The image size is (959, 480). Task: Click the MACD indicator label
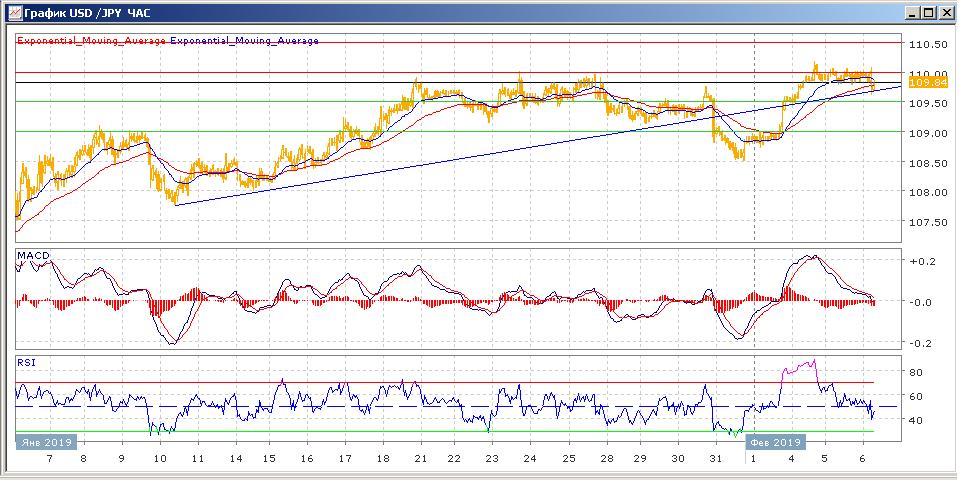point(34,256)
